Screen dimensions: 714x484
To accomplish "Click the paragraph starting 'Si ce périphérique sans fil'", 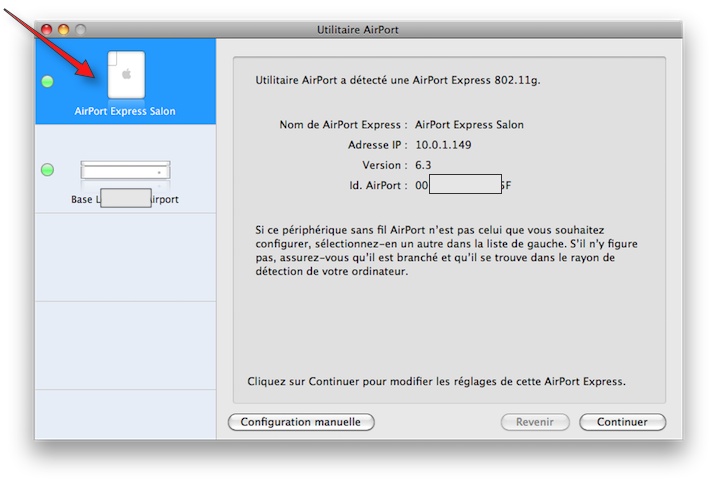I will pos(446,250).
